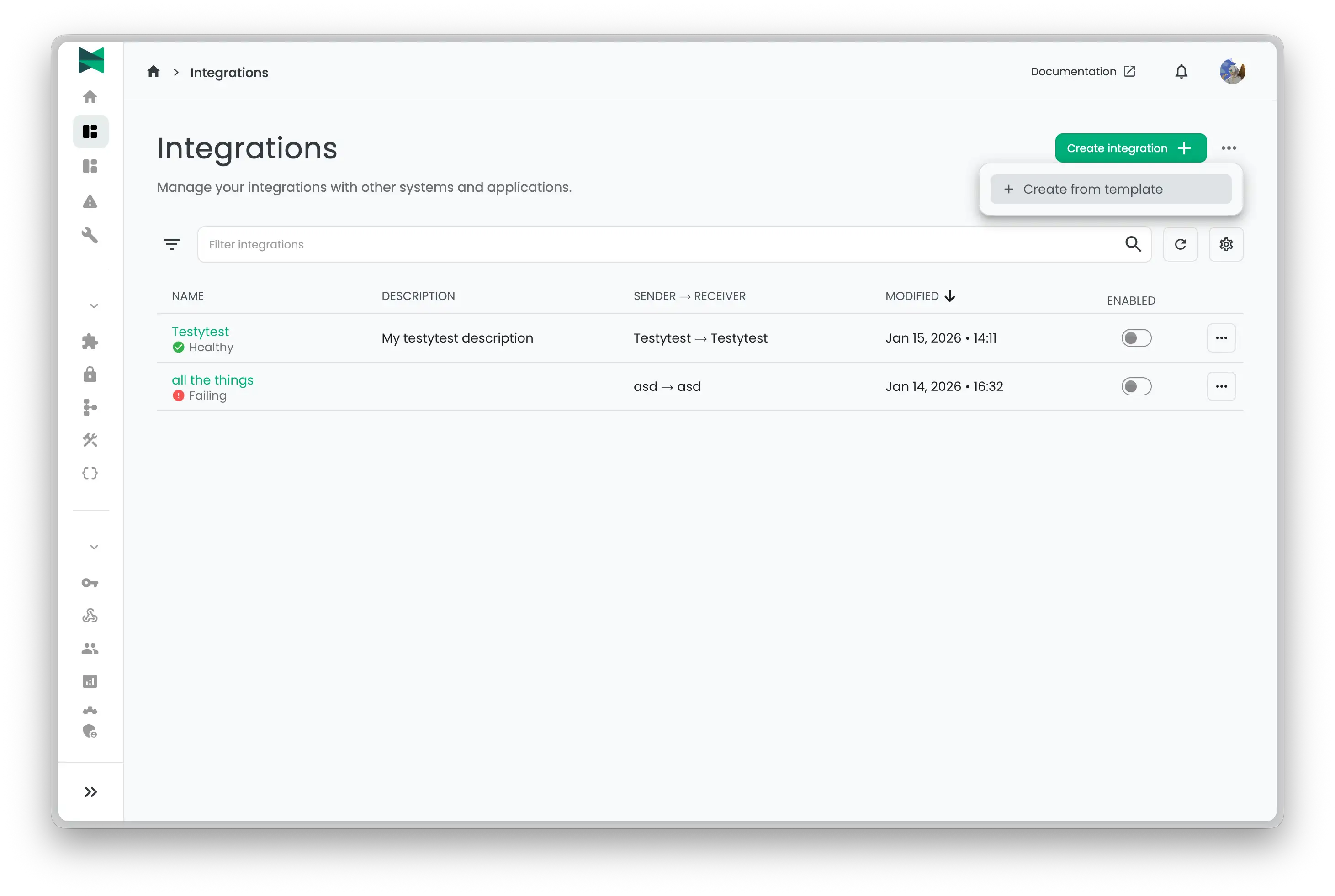Refresh the integrations list
Image resolution: width=1335 pixels, height=896 pixels.
tap(1181, 244)
